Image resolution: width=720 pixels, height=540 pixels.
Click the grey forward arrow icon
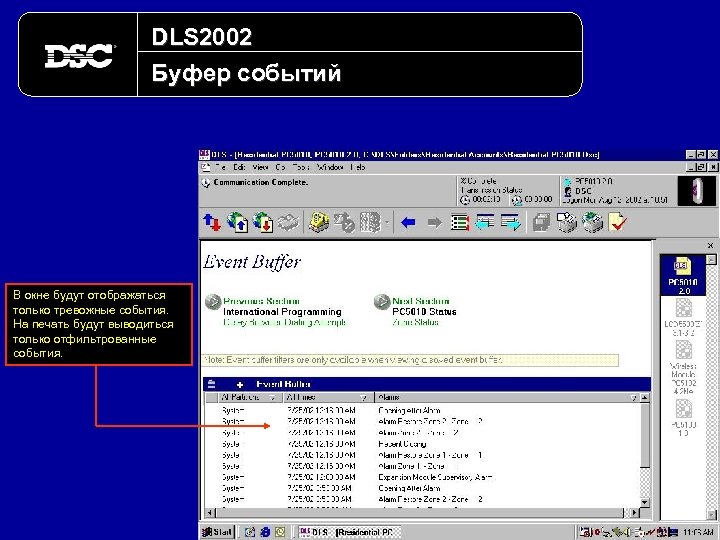click(434, 223)
